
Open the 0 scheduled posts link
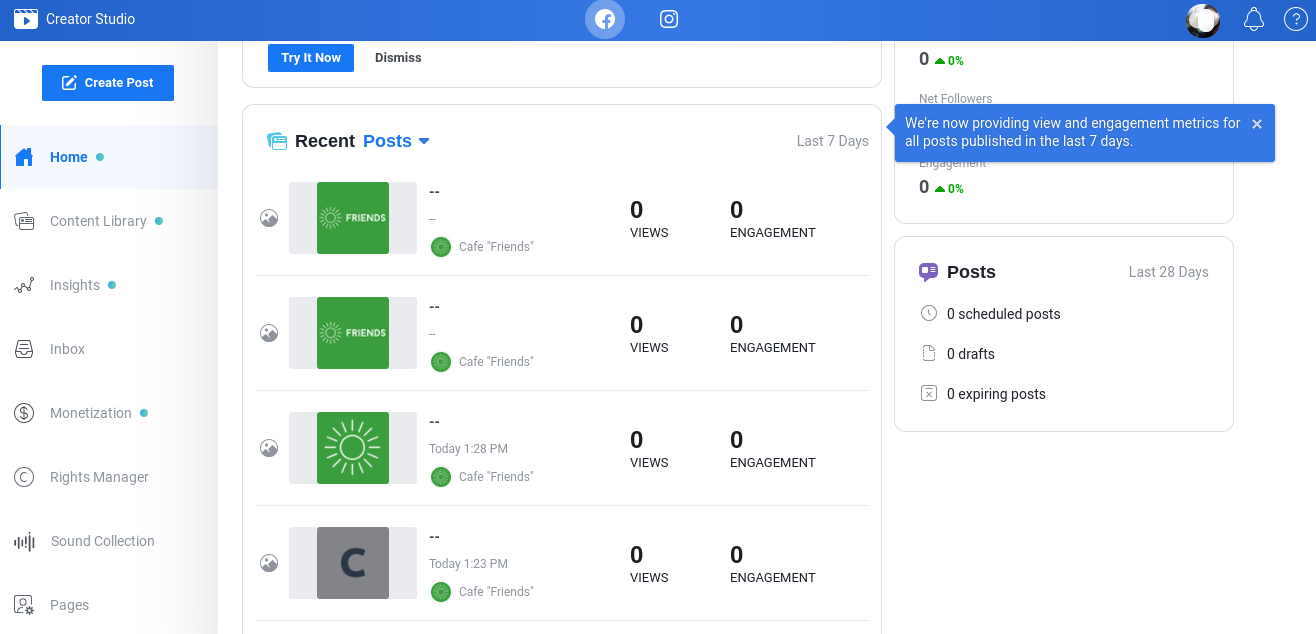tap(1003, 314)
